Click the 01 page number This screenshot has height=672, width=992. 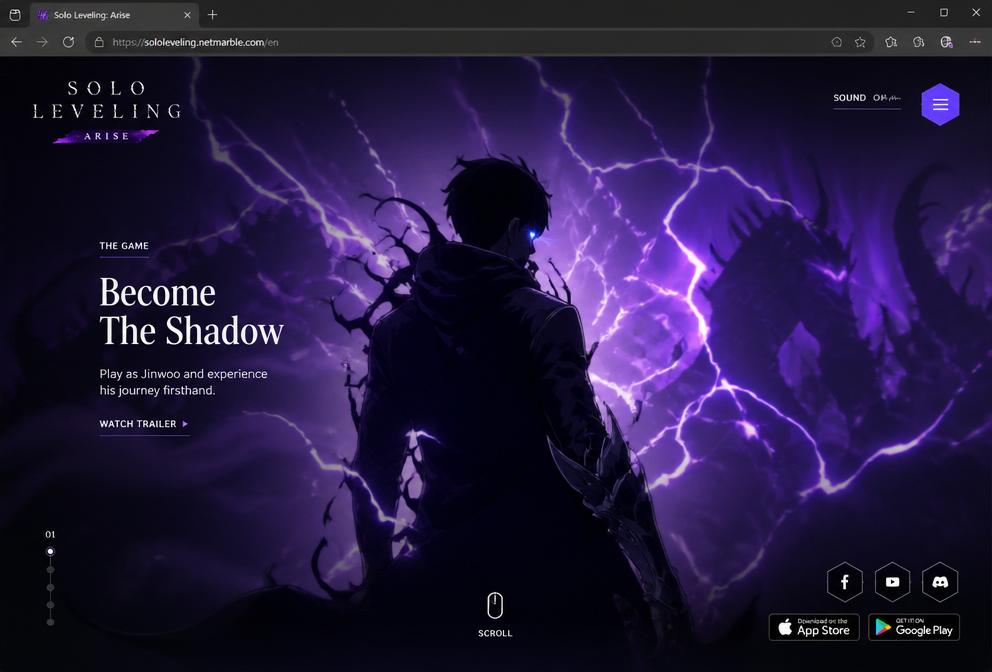point(50,535)
